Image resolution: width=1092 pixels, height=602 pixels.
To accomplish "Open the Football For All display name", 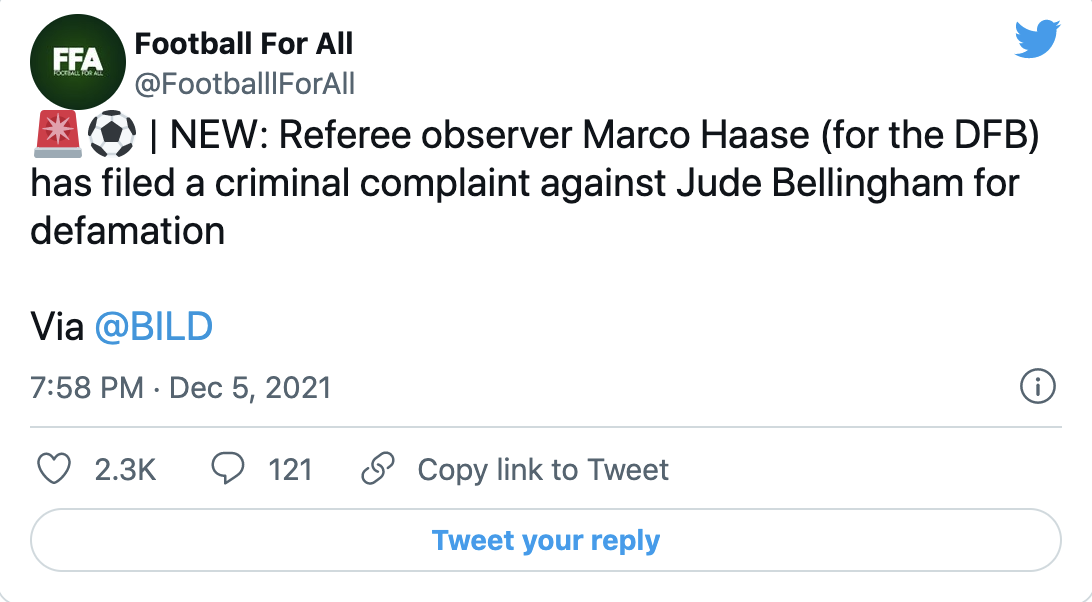I will pos(243,43).
